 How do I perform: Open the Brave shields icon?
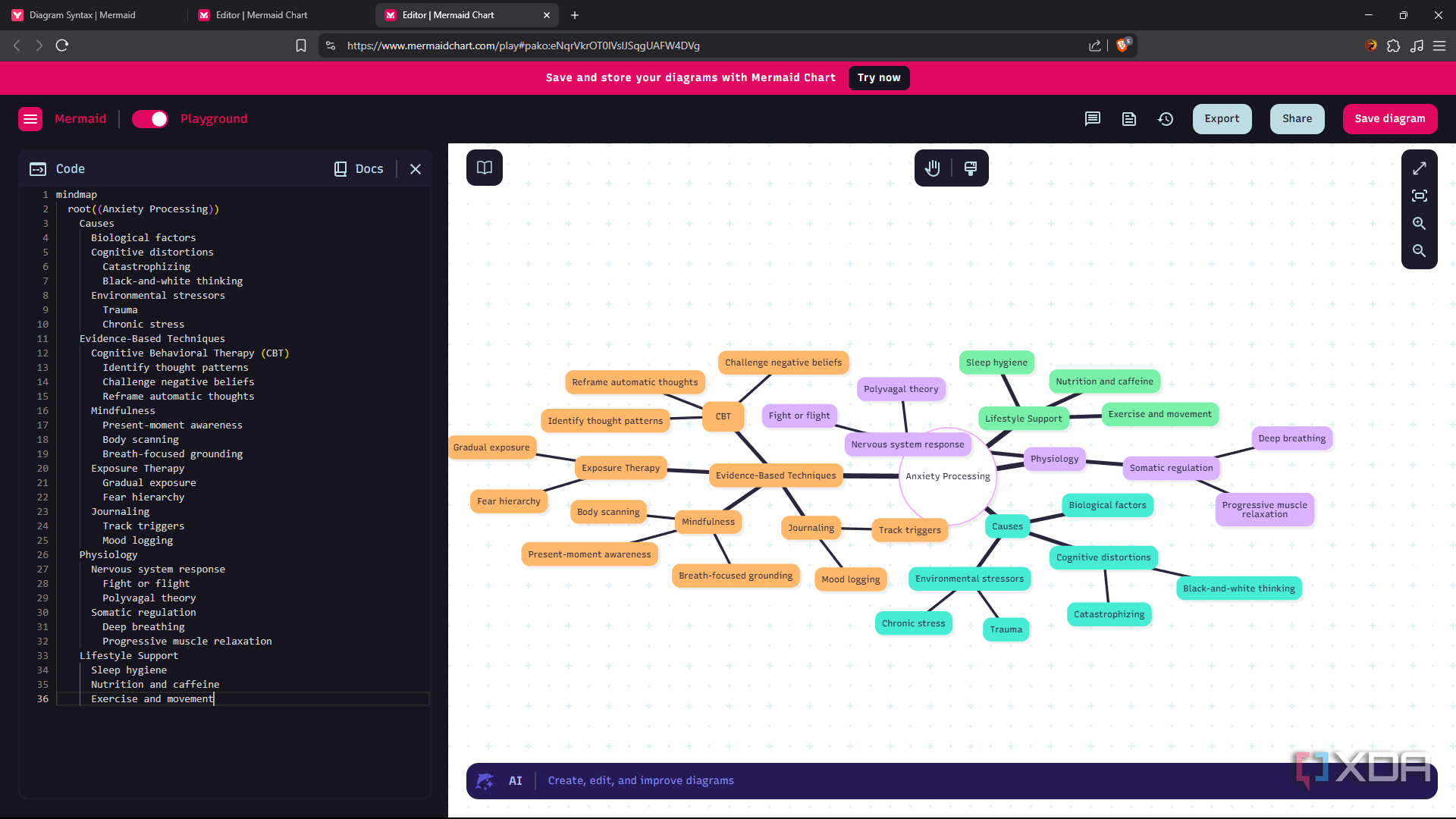pyautogui.click(x=1123, y=45)
